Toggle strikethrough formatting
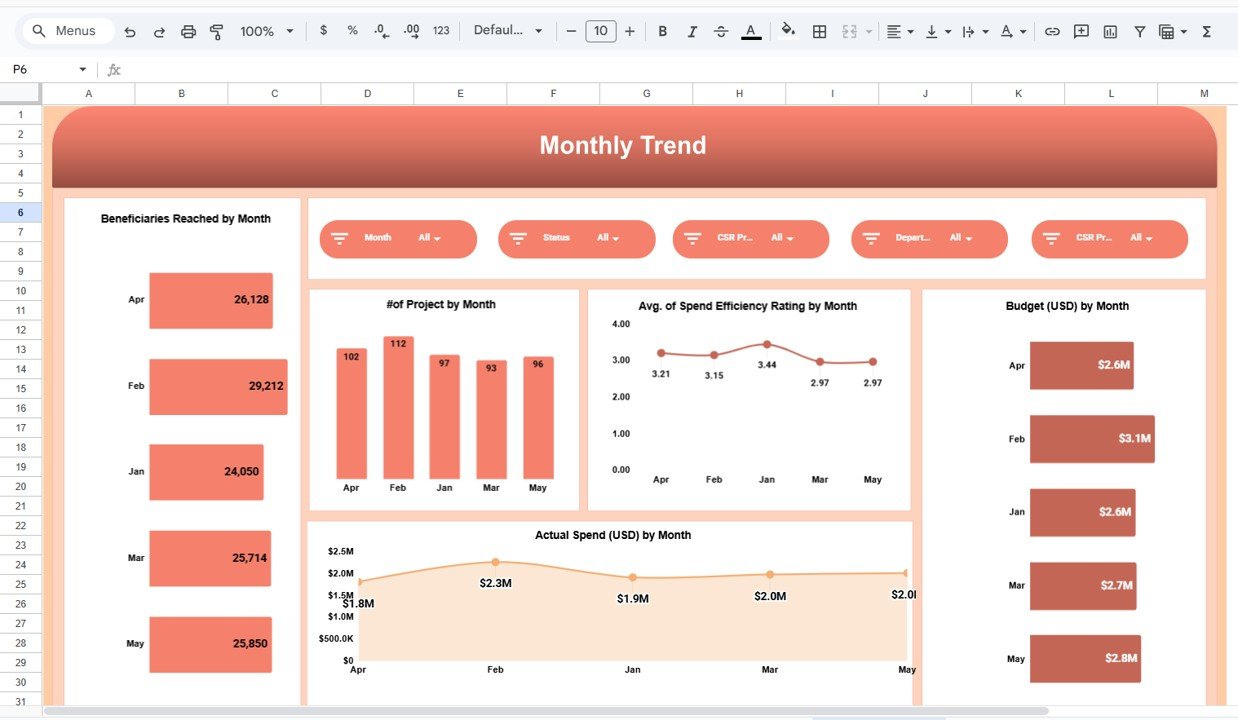The width and height of the screenshot is (1238, 720). pyautogui.click(x=721, y=32)
